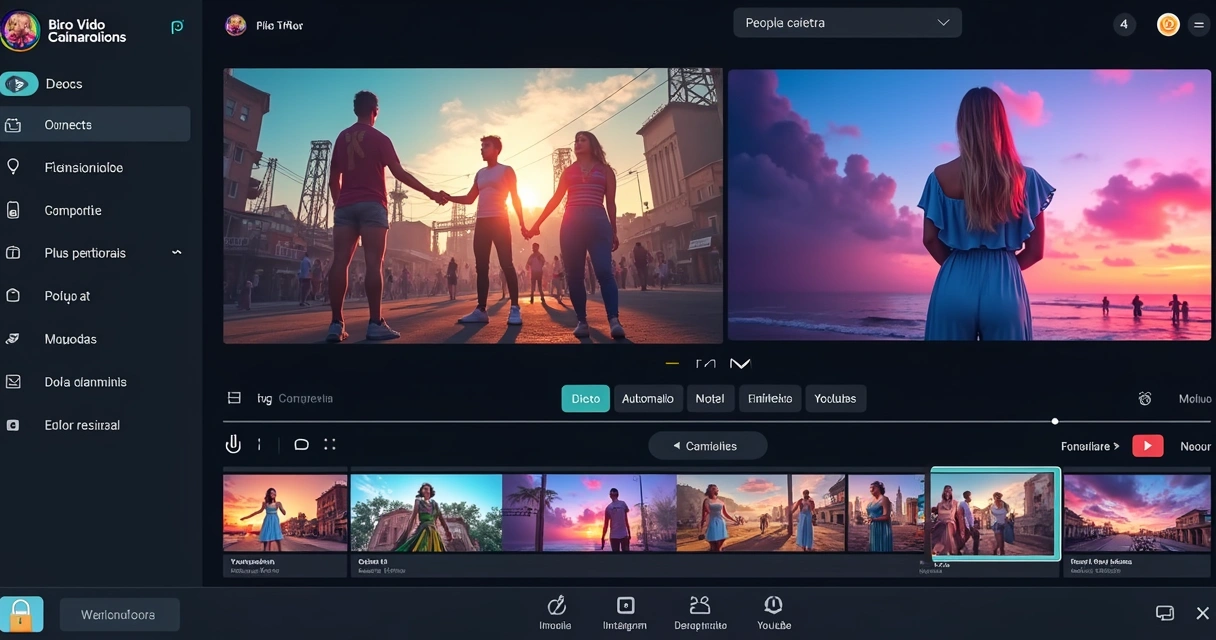
Task: Enable the Automallo option
Action: pyautogui.click(x=648, y=398)
